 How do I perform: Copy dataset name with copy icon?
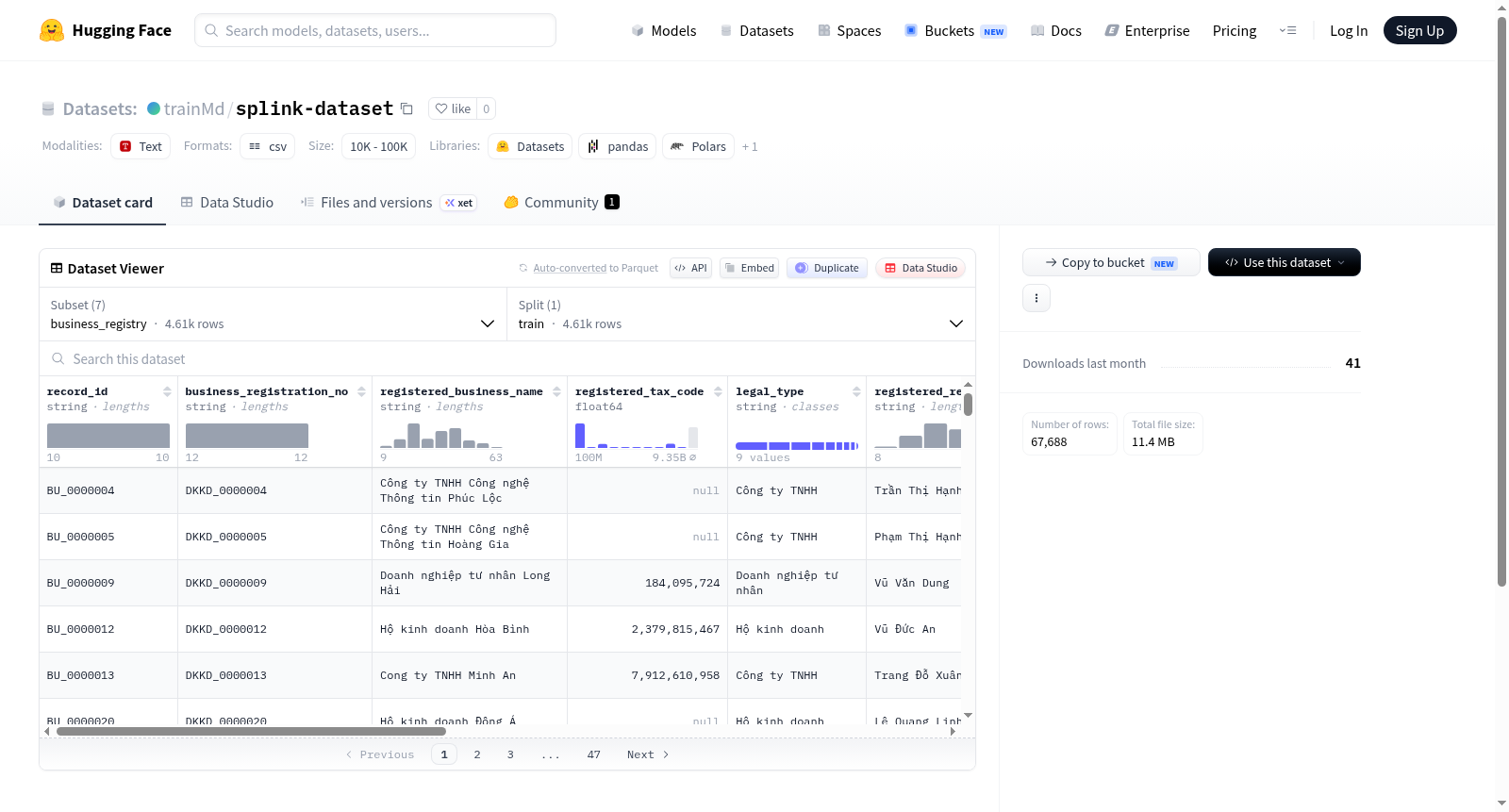coord(406,108)
